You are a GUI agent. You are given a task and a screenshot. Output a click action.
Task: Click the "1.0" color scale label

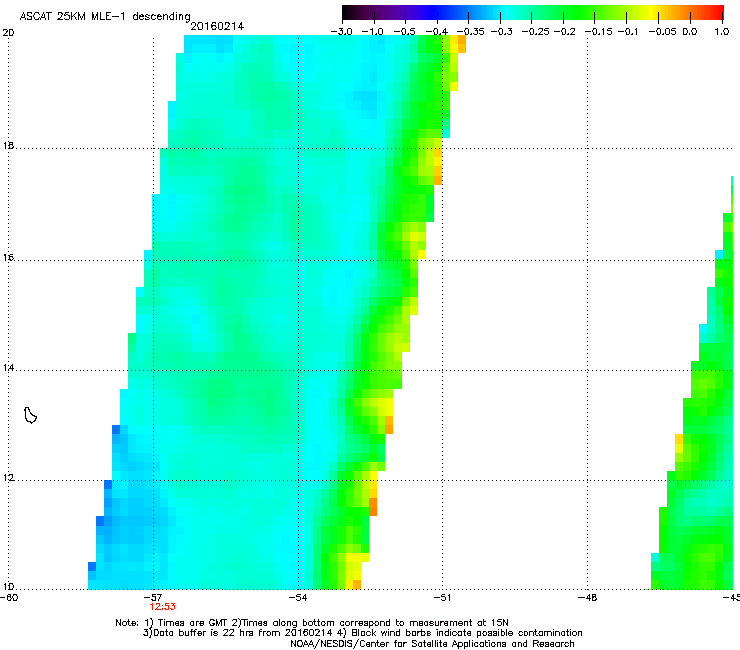point(722,32)
